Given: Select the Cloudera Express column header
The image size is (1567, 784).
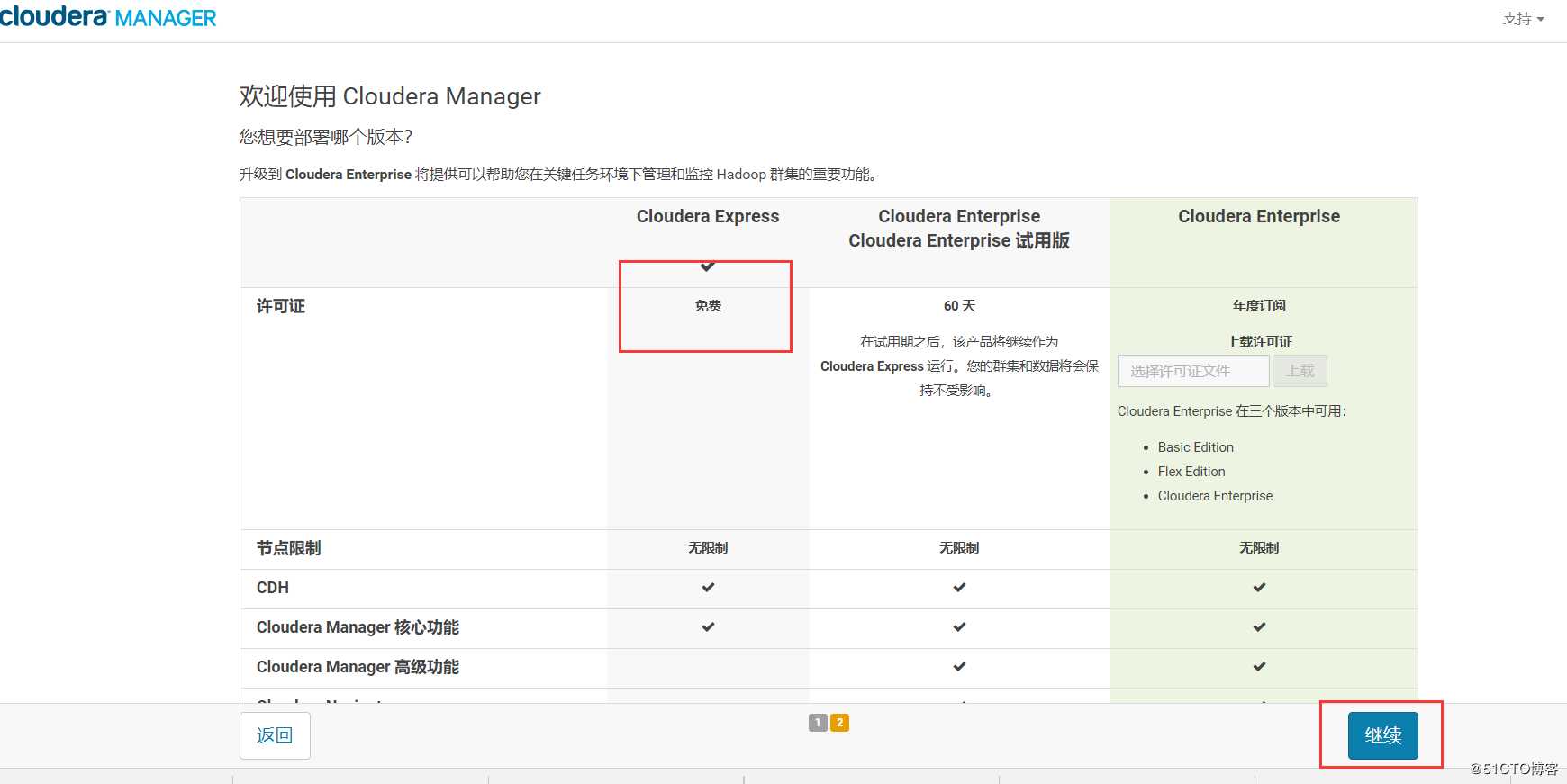Looking at the screenshot, I should pos(708,216).
